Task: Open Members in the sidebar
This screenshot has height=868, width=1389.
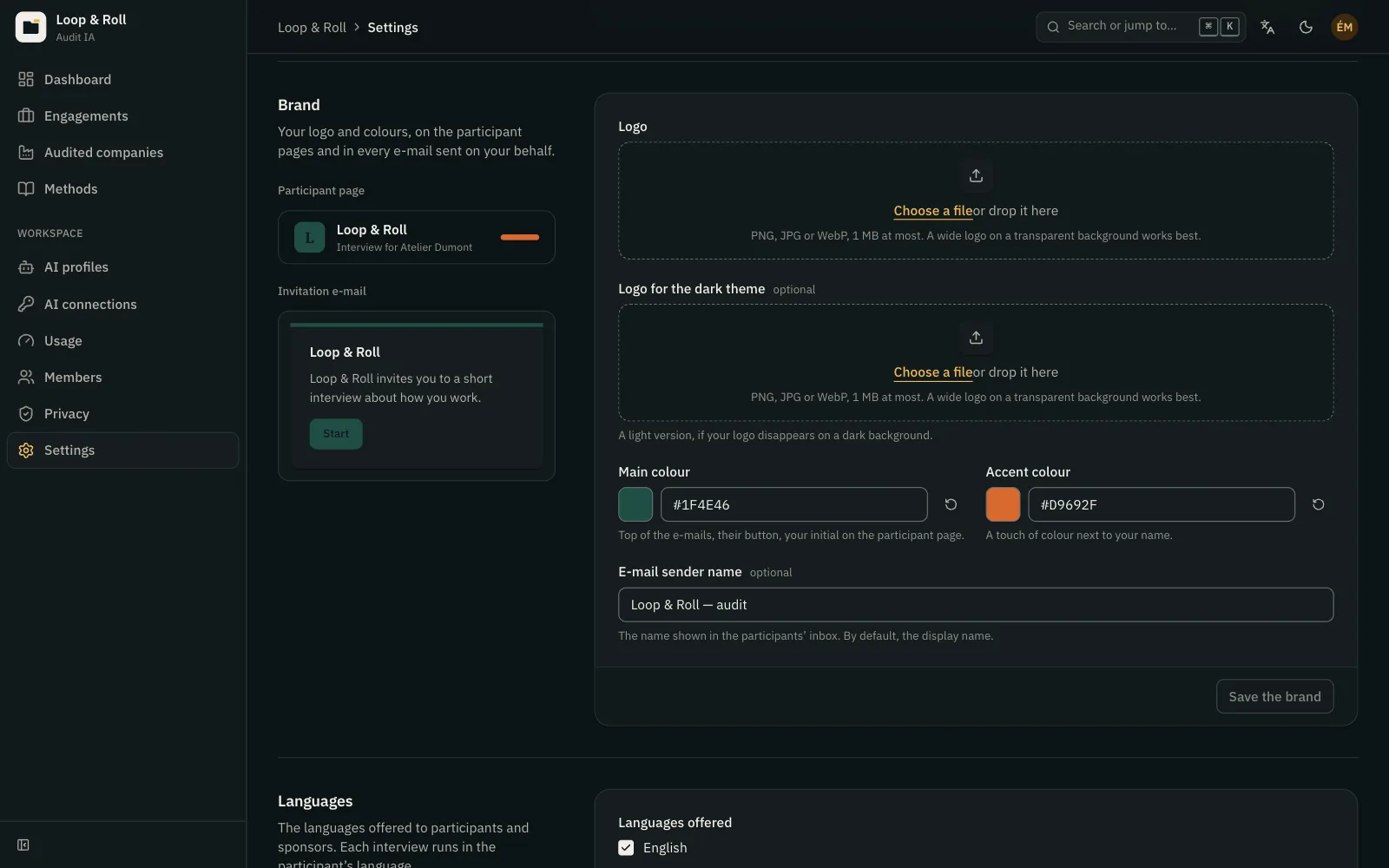Action: [123, 378]
